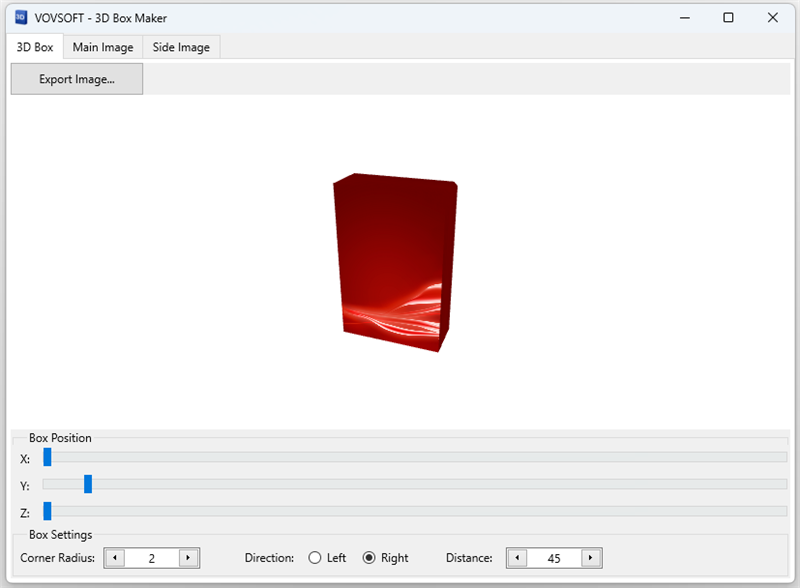Click the Export Image button
Screen dimensions: 800x588
pyautogui.click(x=77, y=79)
